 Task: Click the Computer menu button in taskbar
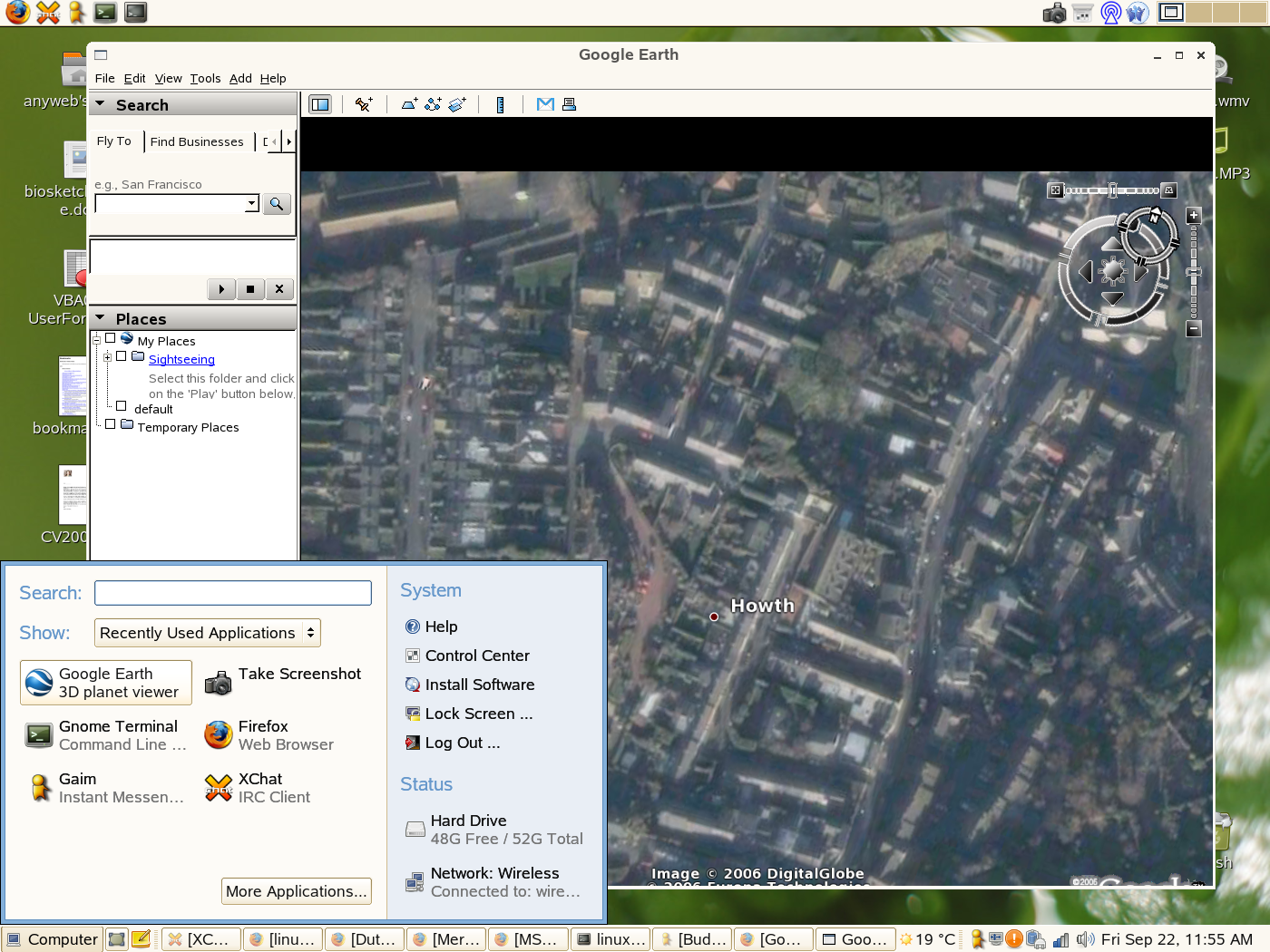[53, 939]
